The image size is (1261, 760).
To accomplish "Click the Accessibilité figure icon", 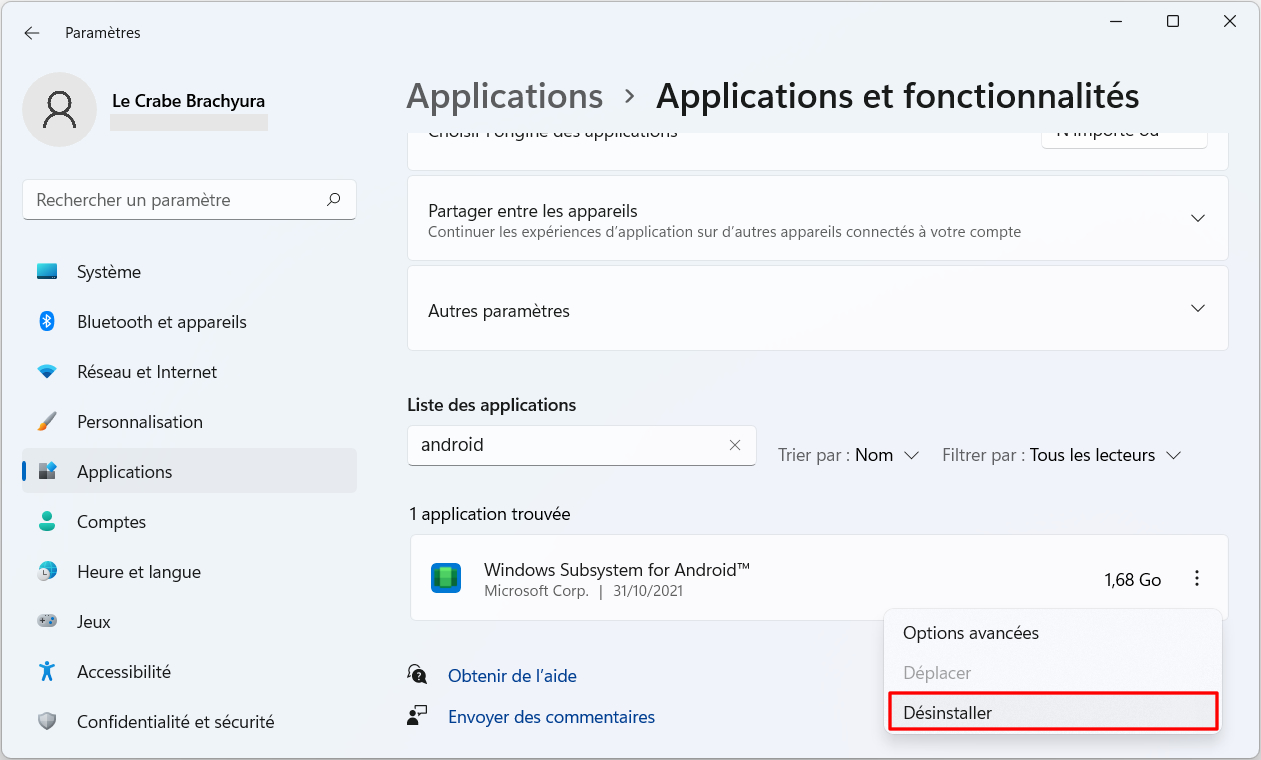I will [47, 671].
